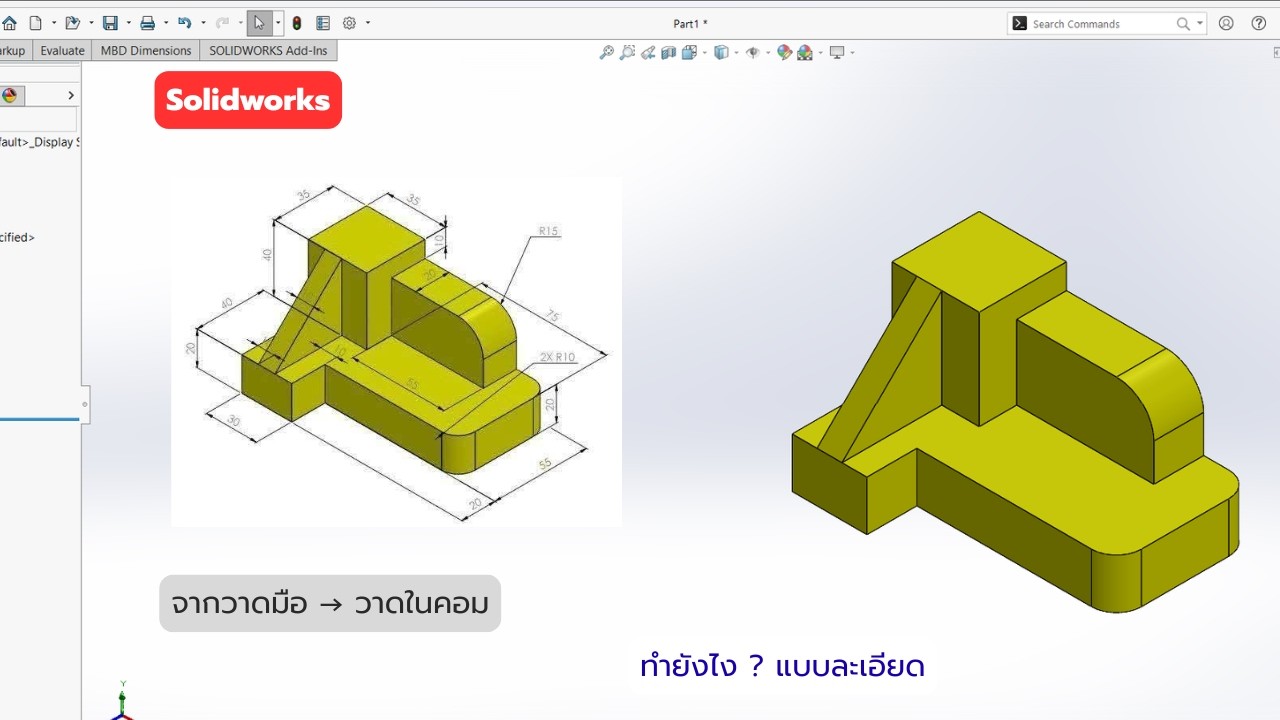1280x720 pixels.
Task: Switch to the MBD Dimensions tab
Action: coord(146,51)
